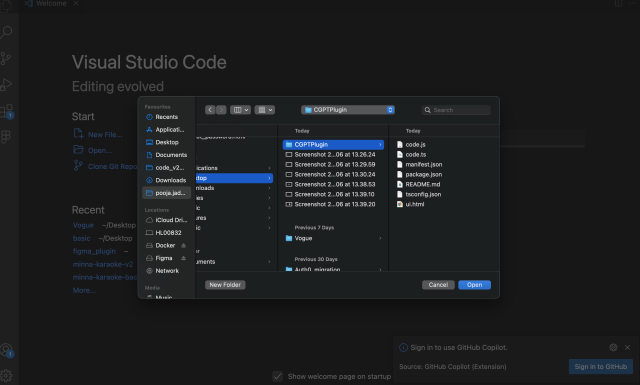Select Screenshot at 13.29.59 file
Image resolution: width=640 pixels, height=385 pixels.
pyautogui.click(x=333, y=165)
